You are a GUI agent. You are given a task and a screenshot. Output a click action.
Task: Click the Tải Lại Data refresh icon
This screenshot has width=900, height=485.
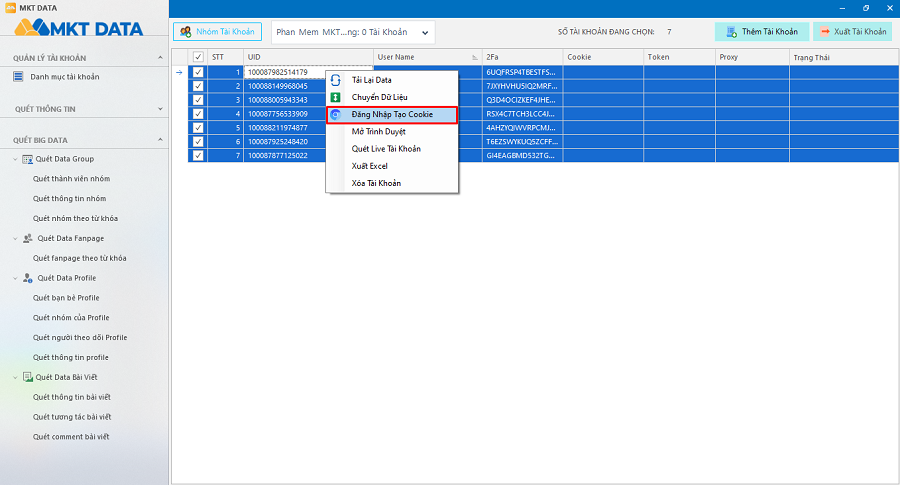tap(335, 80)
